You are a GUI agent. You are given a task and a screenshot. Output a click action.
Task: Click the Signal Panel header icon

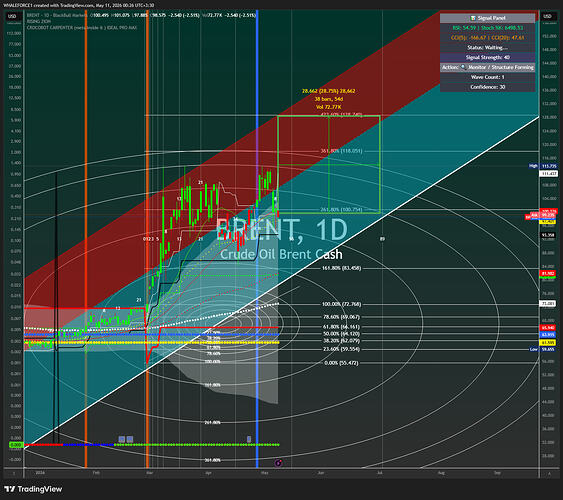[x=473, y=18]
